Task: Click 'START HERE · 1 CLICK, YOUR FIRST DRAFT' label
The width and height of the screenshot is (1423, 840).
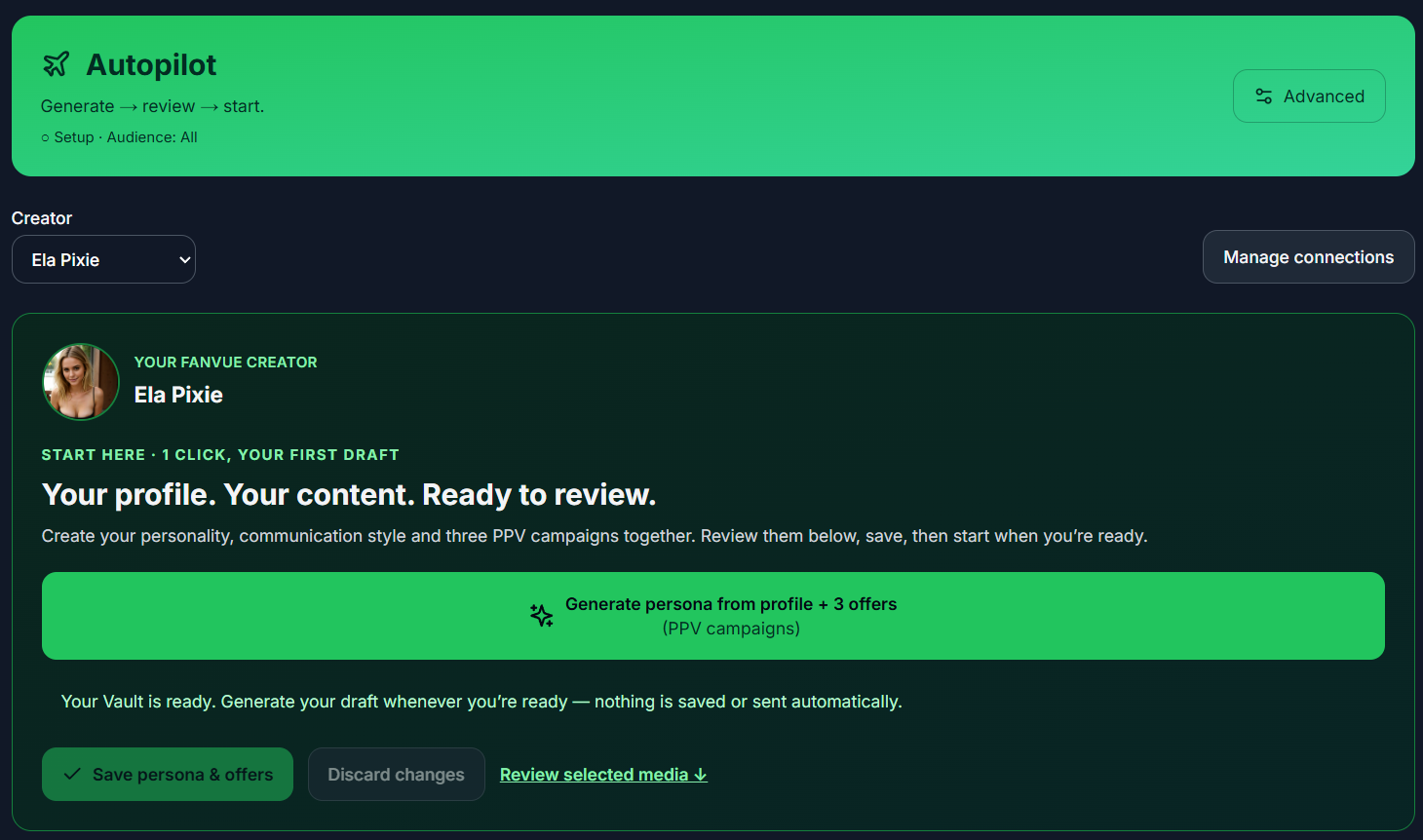Action: tap(220, 455)
